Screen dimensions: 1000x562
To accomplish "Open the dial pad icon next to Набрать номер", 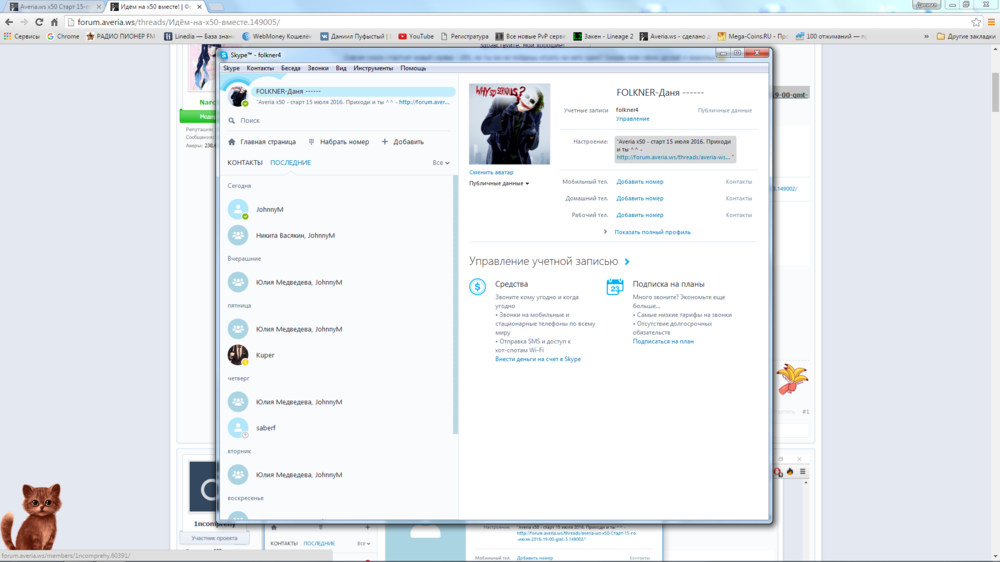I will pos(312,142).
